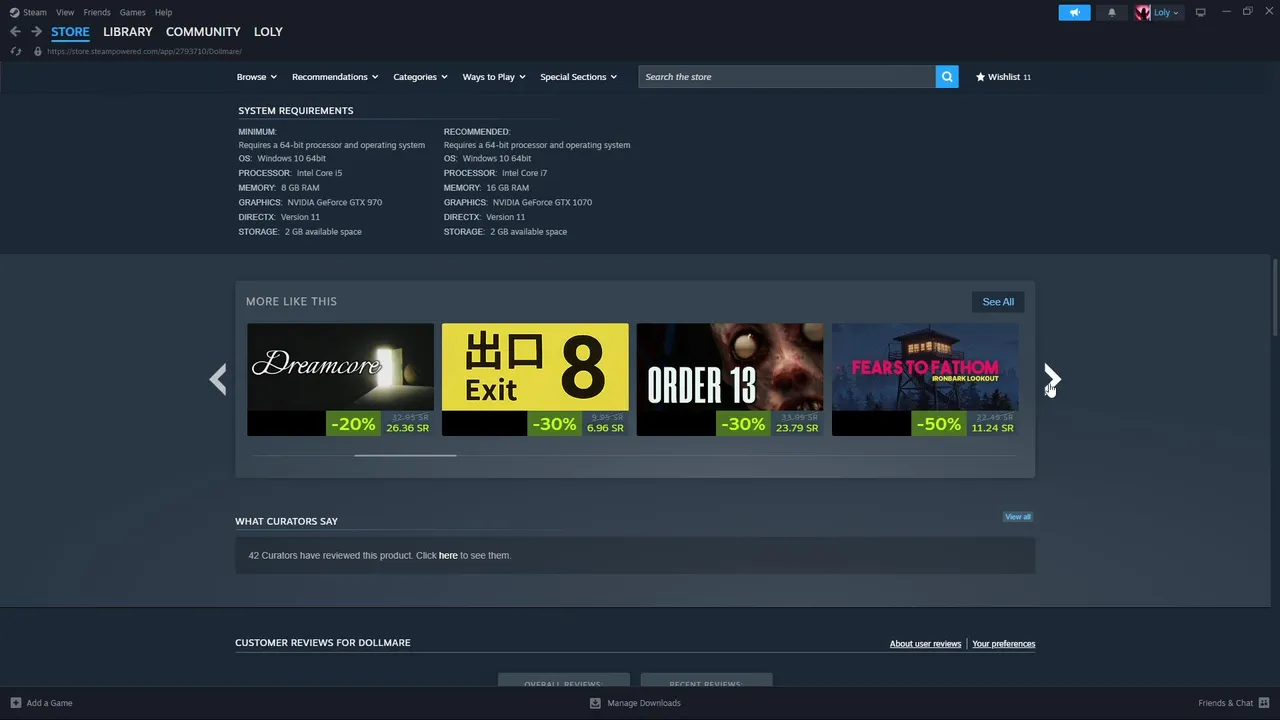Viewport: 1280px width, 720px height.
Task: Expand the Recommendations dropdown
Action: pyautogui.click(x=335, y=77)
